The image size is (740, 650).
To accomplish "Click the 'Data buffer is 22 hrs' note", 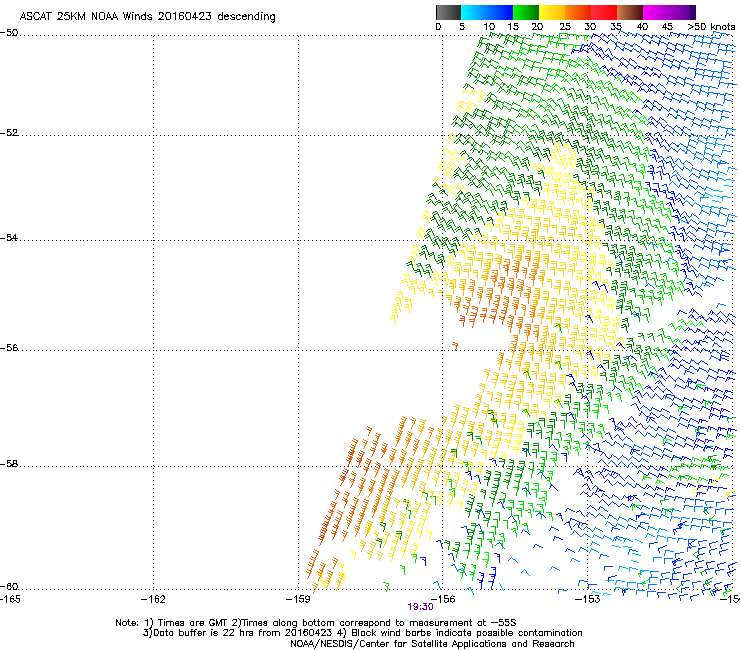I will (362, 633).
